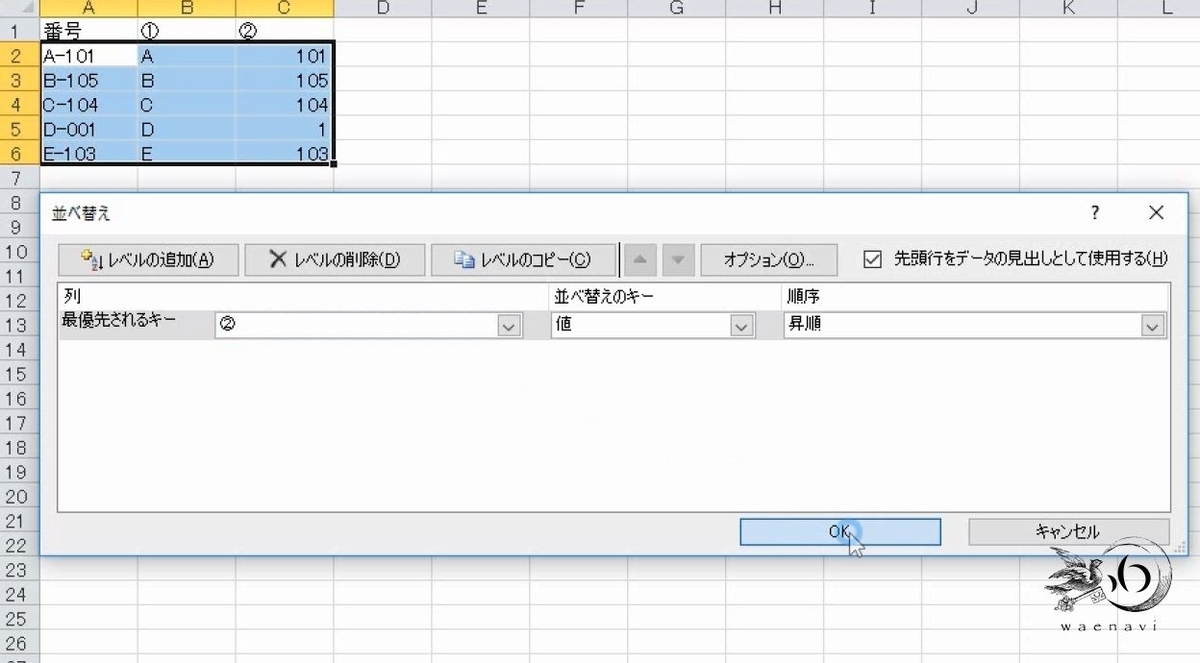The width and height of the screenshot is (1200, 663).
Task: Confirm the sort with OK
Action: point(838,531)
